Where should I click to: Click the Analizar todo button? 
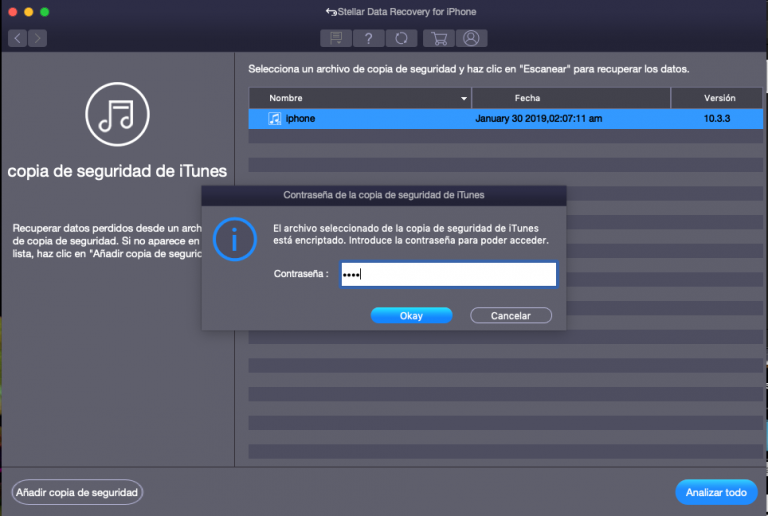(x=716, y=492)
